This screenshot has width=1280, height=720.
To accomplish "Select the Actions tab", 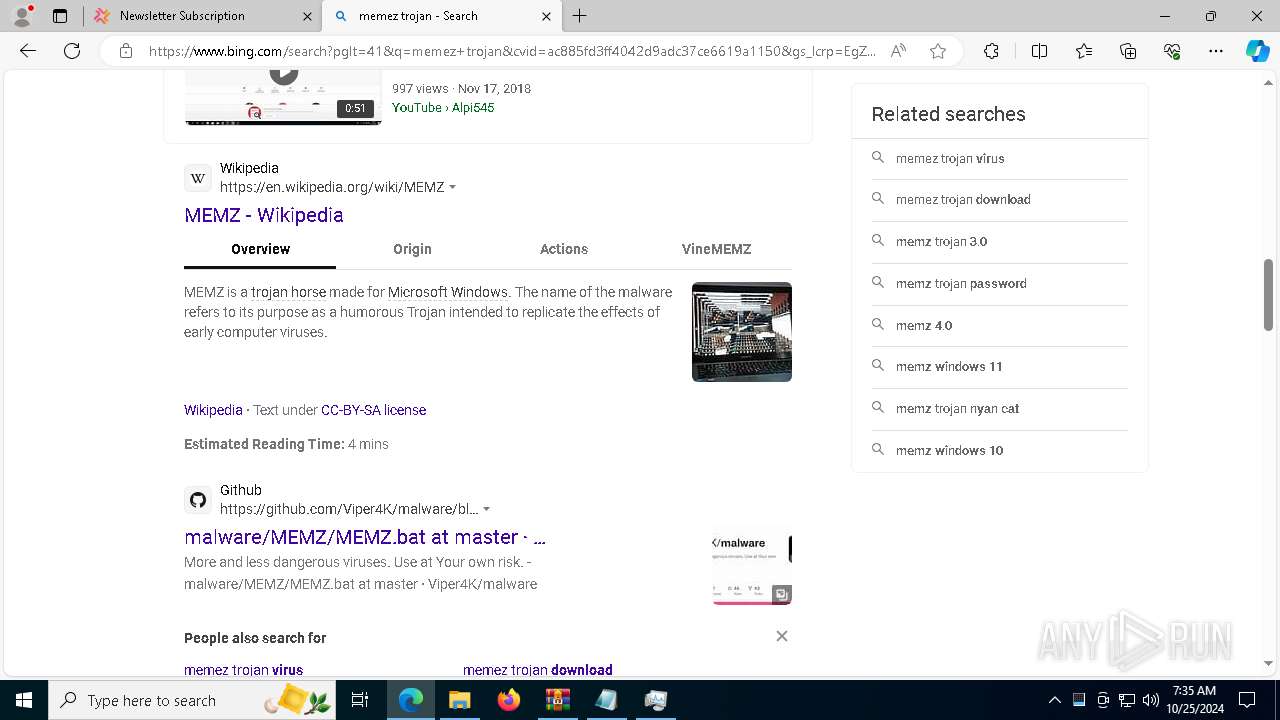I will (564, 249).
